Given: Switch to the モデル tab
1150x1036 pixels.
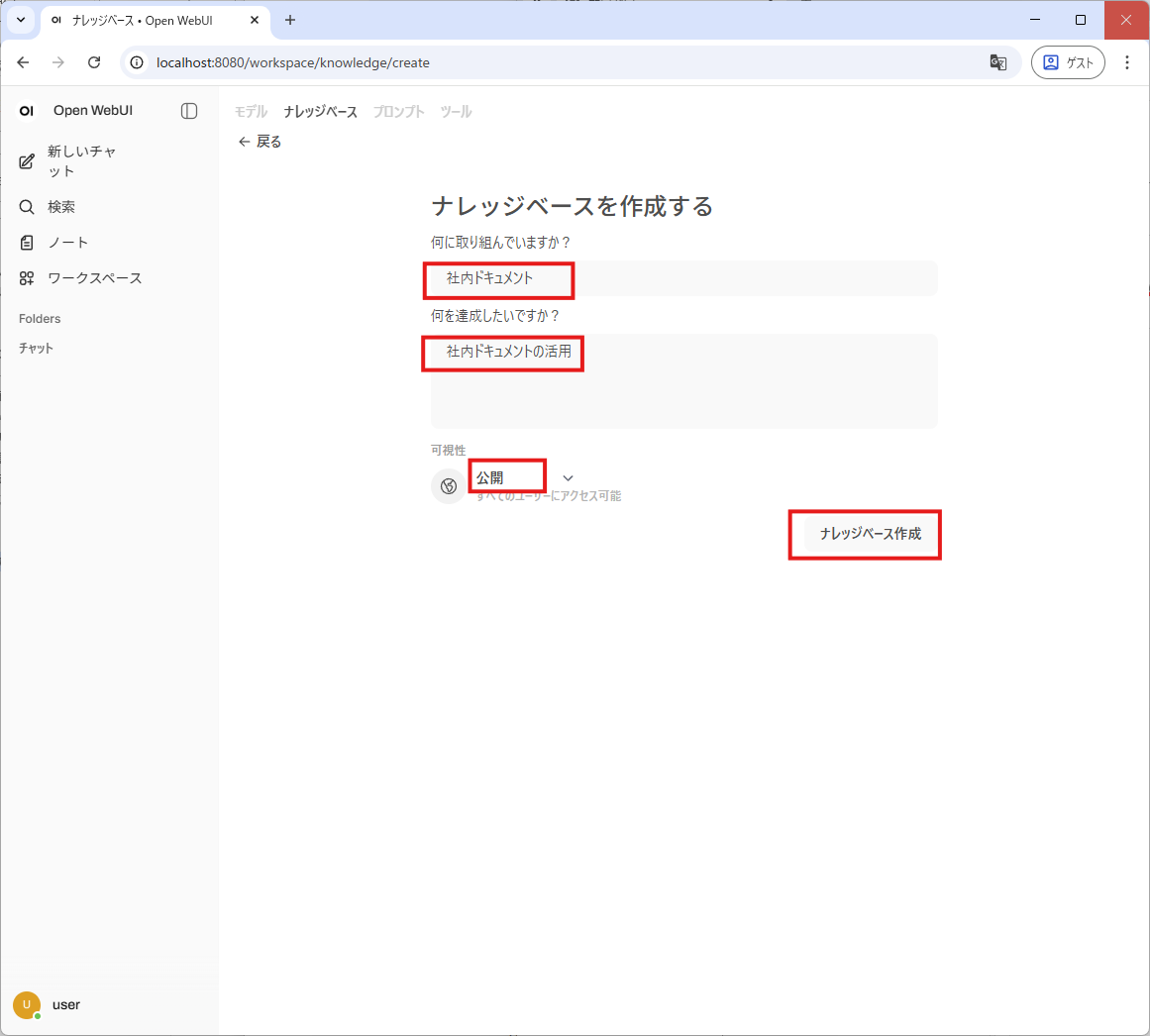Looking at the screenshot, I should 251,112.
